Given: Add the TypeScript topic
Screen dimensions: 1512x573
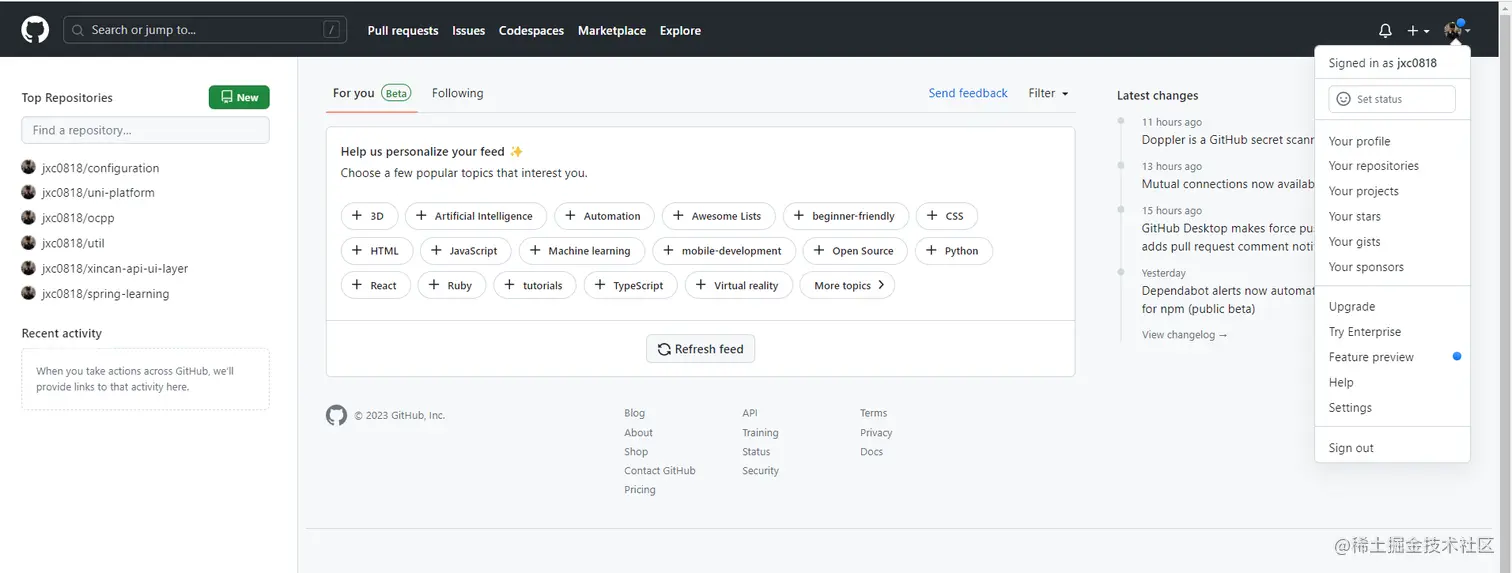Looking at the screenshot, I should coord(631,286).
